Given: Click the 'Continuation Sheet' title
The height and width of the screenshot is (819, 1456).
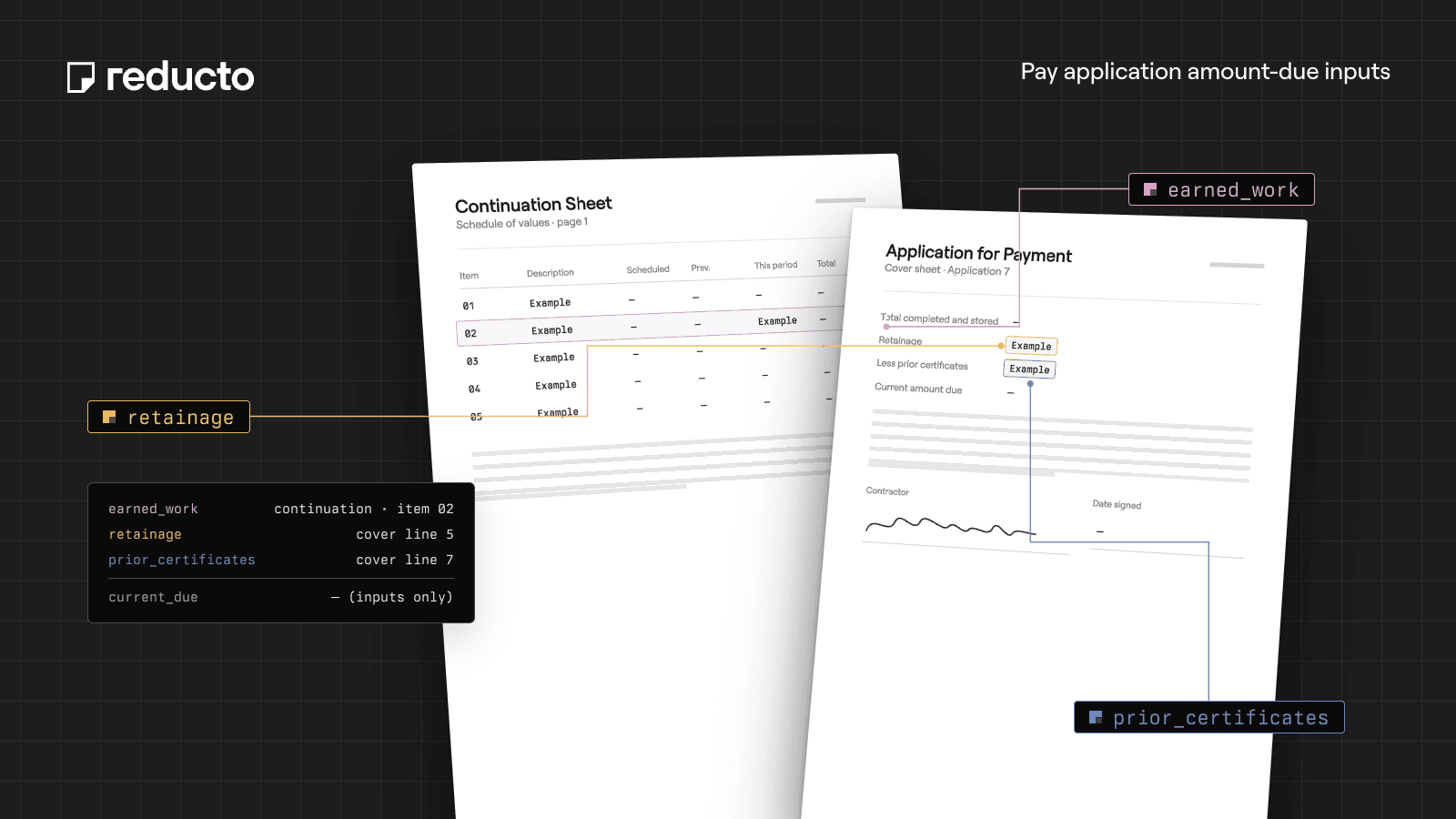Looking at the screenshot, I should click(533, 205).
